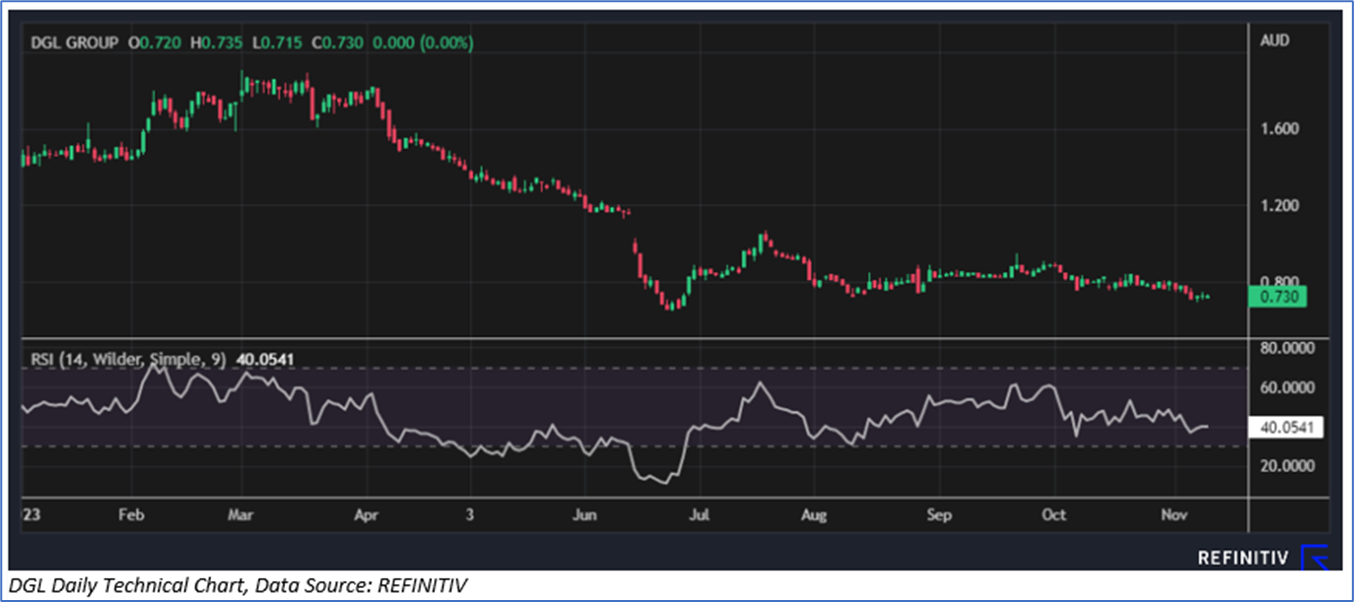
Task: Click the Jun date label on time axis
Action: point(585,515)
